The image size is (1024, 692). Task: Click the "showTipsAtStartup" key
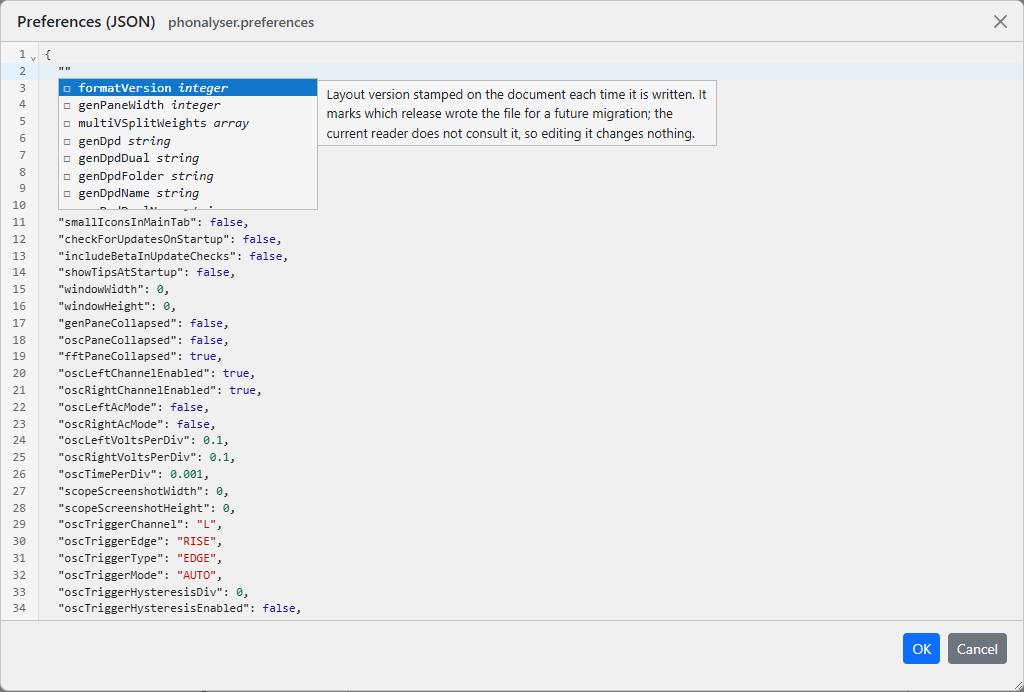pos(121,272)
